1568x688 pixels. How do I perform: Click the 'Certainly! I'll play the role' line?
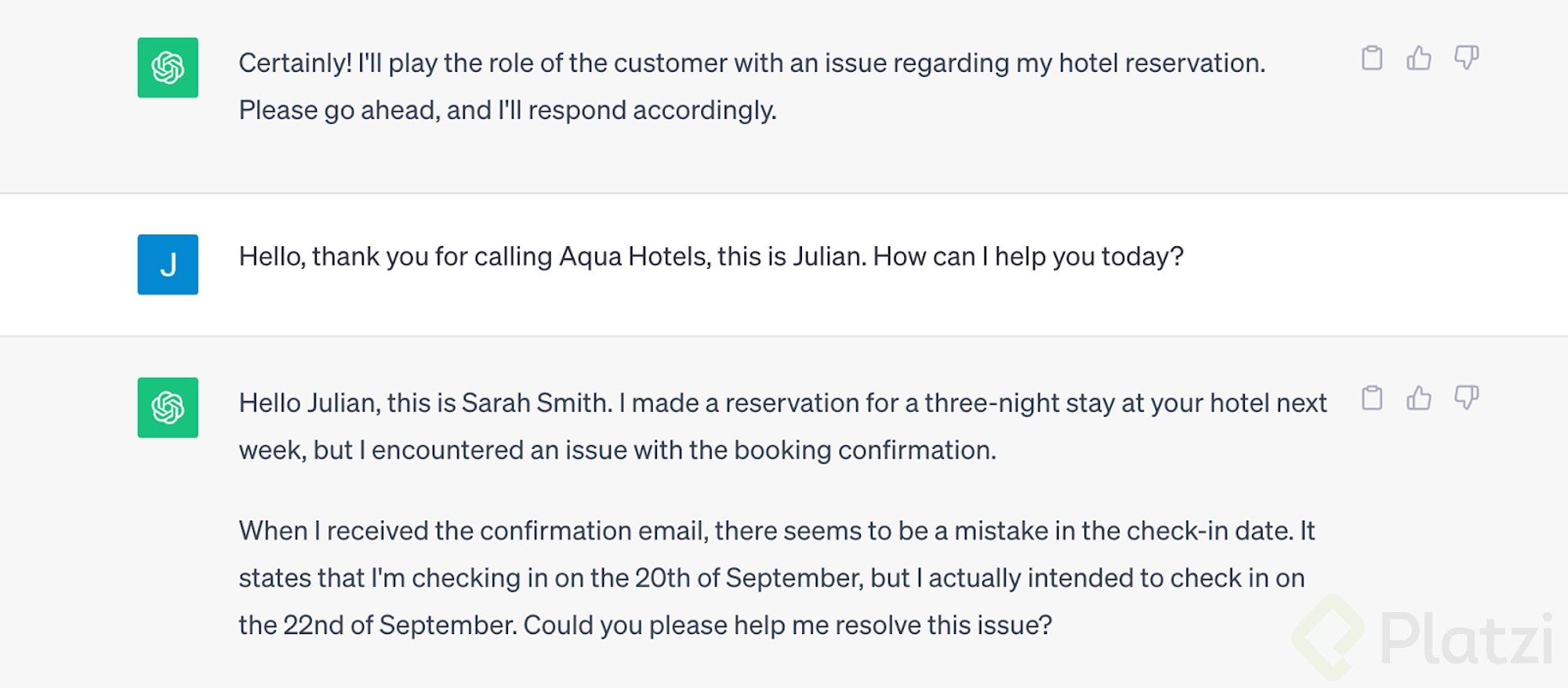(x=751, y=63)
